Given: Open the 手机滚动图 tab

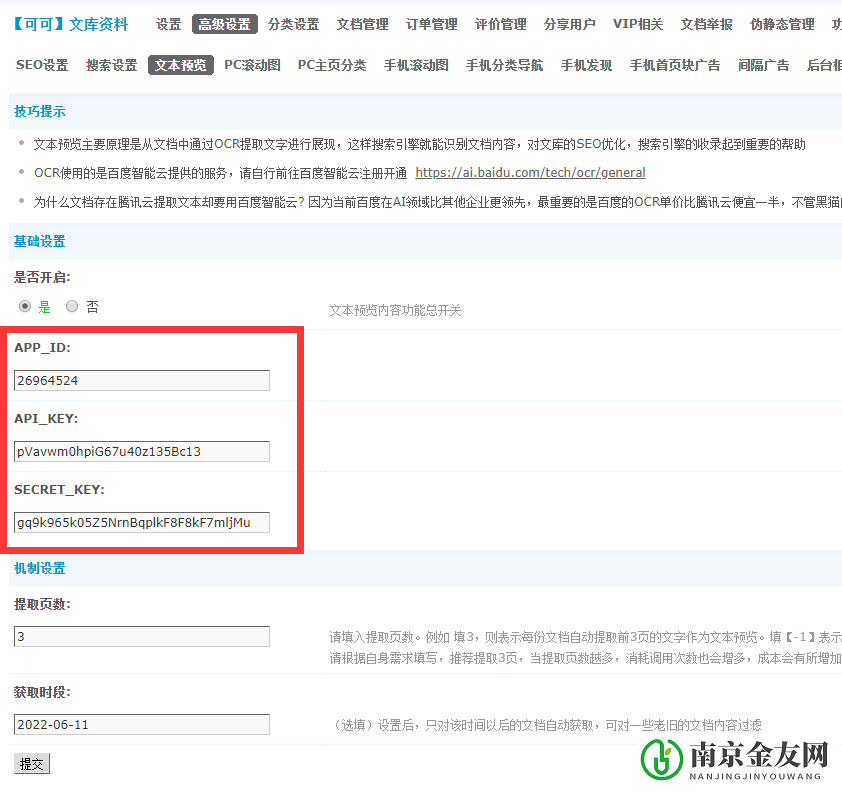Looking at the screenshot, I should click(x=415, y=64).
